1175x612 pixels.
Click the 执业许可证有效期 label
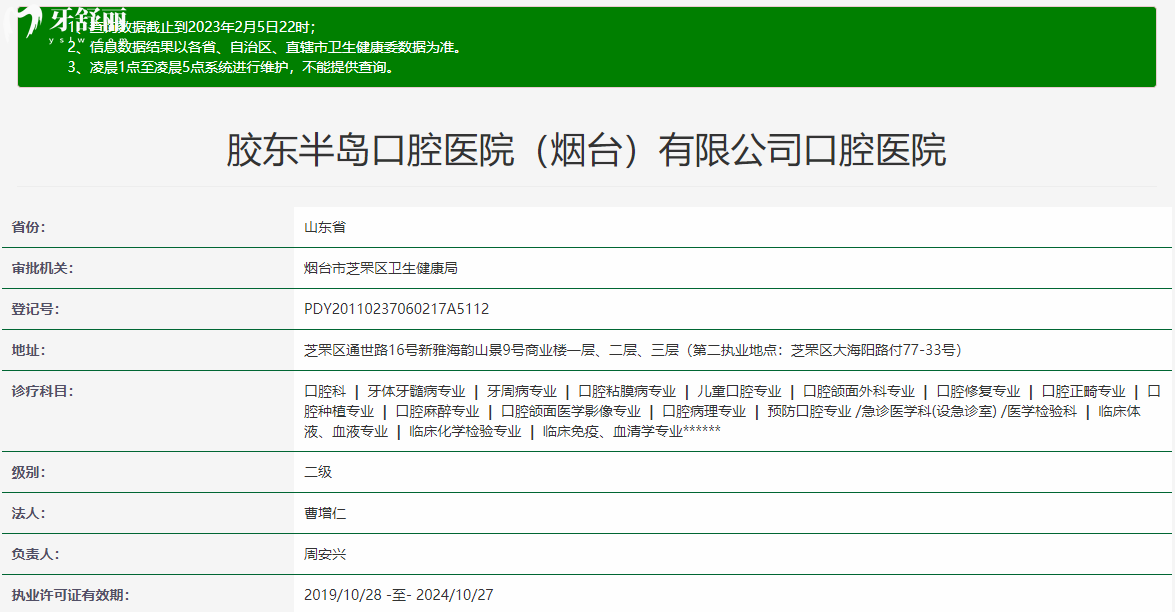(x=70, y=596)
